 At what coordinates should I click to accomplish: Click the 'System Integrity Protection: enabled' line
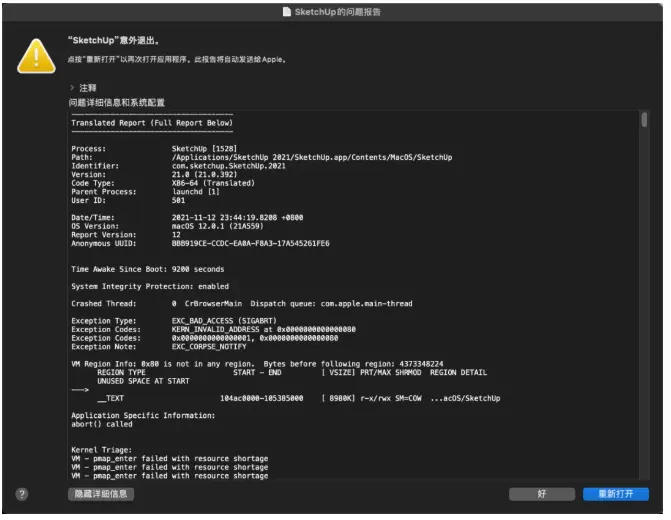tap(150, 286)
